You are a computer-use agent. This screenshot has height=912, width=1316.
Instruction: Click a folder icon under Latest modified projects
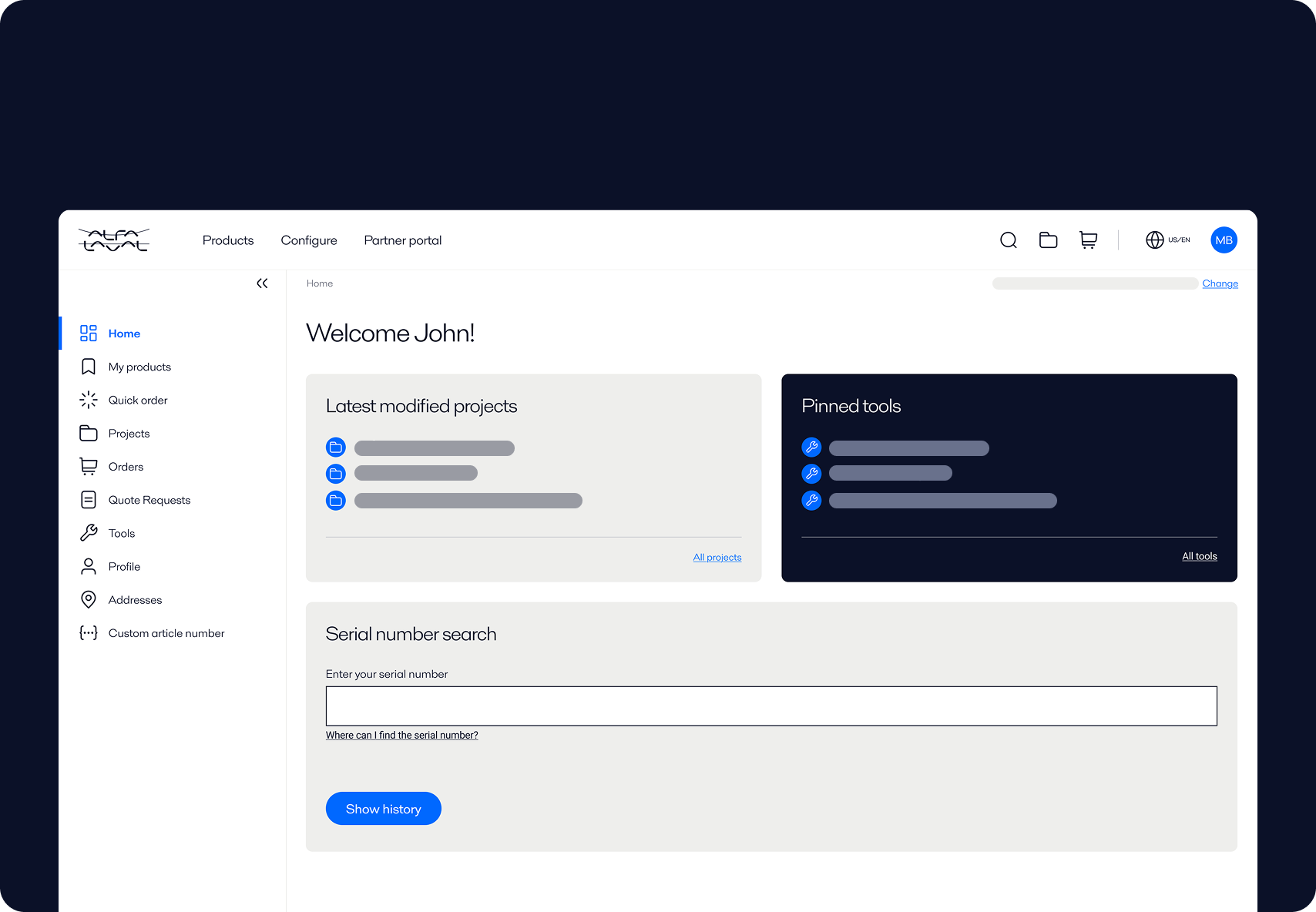coord(335,447)
